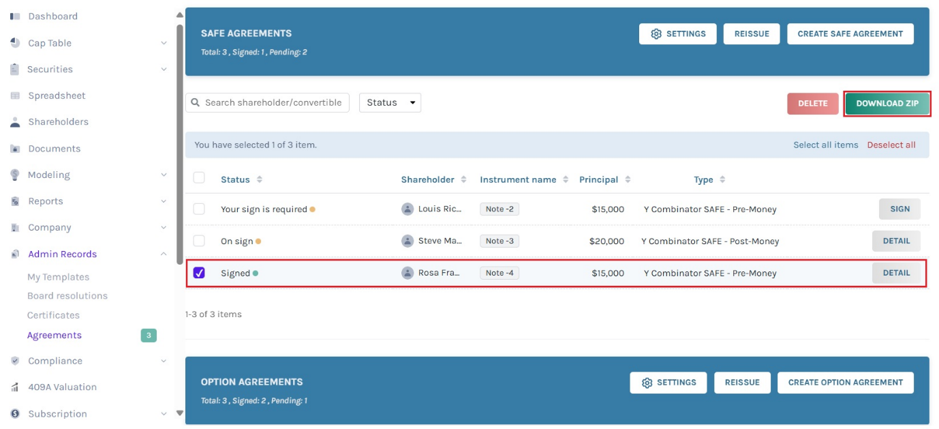The image size is (939, 429).
Task: Click the search magnifier icon
Action: point(196,102)
